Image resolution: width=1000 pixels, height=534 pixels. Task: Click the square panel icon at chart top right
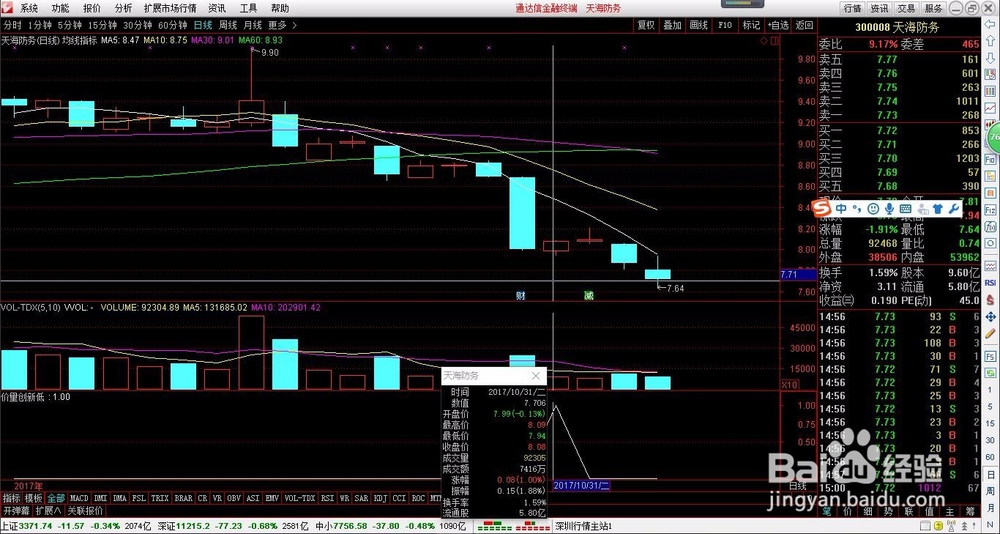[775, 40]
